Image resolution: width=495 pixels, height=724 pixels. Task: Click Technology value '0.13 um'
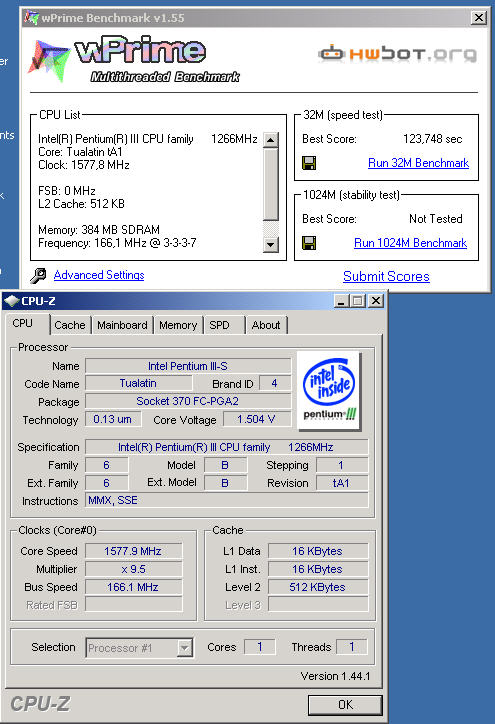(113, 419)
